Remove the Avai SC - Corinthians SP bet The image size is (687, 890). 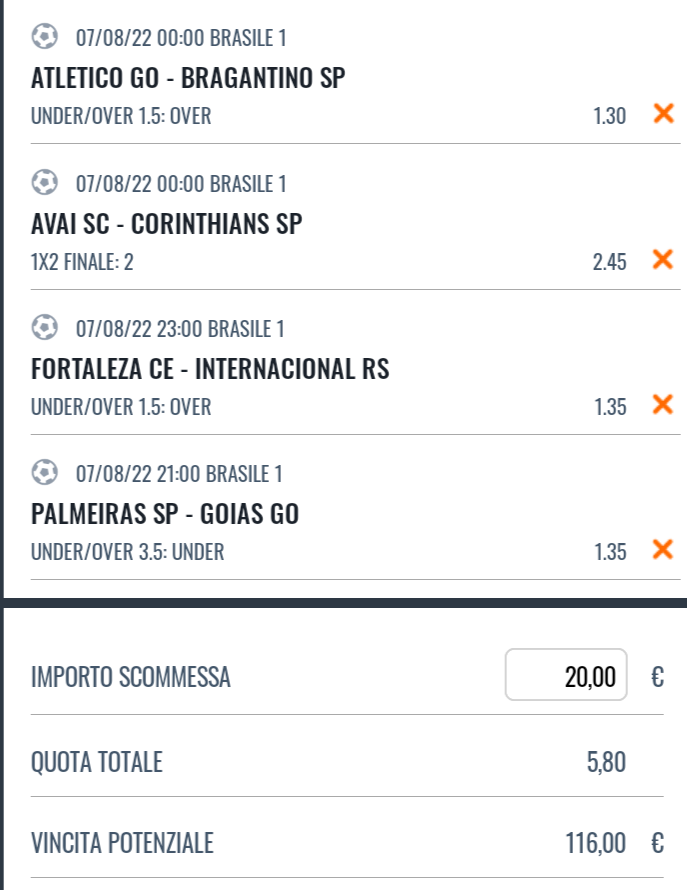coord(662,260)
